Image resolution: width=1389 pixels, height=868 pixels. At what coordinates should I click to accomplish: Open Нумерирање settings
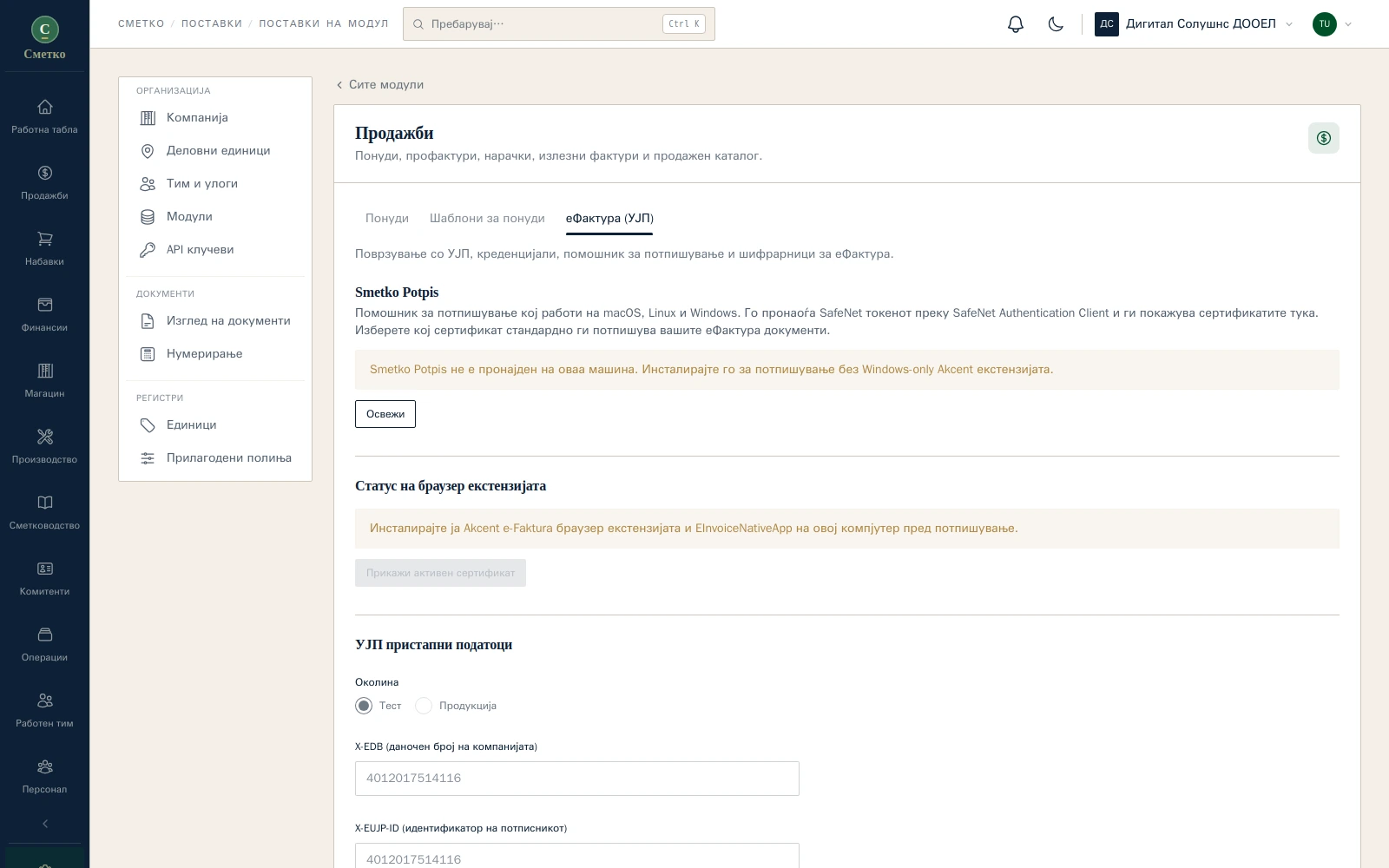(x=215, y=354)
